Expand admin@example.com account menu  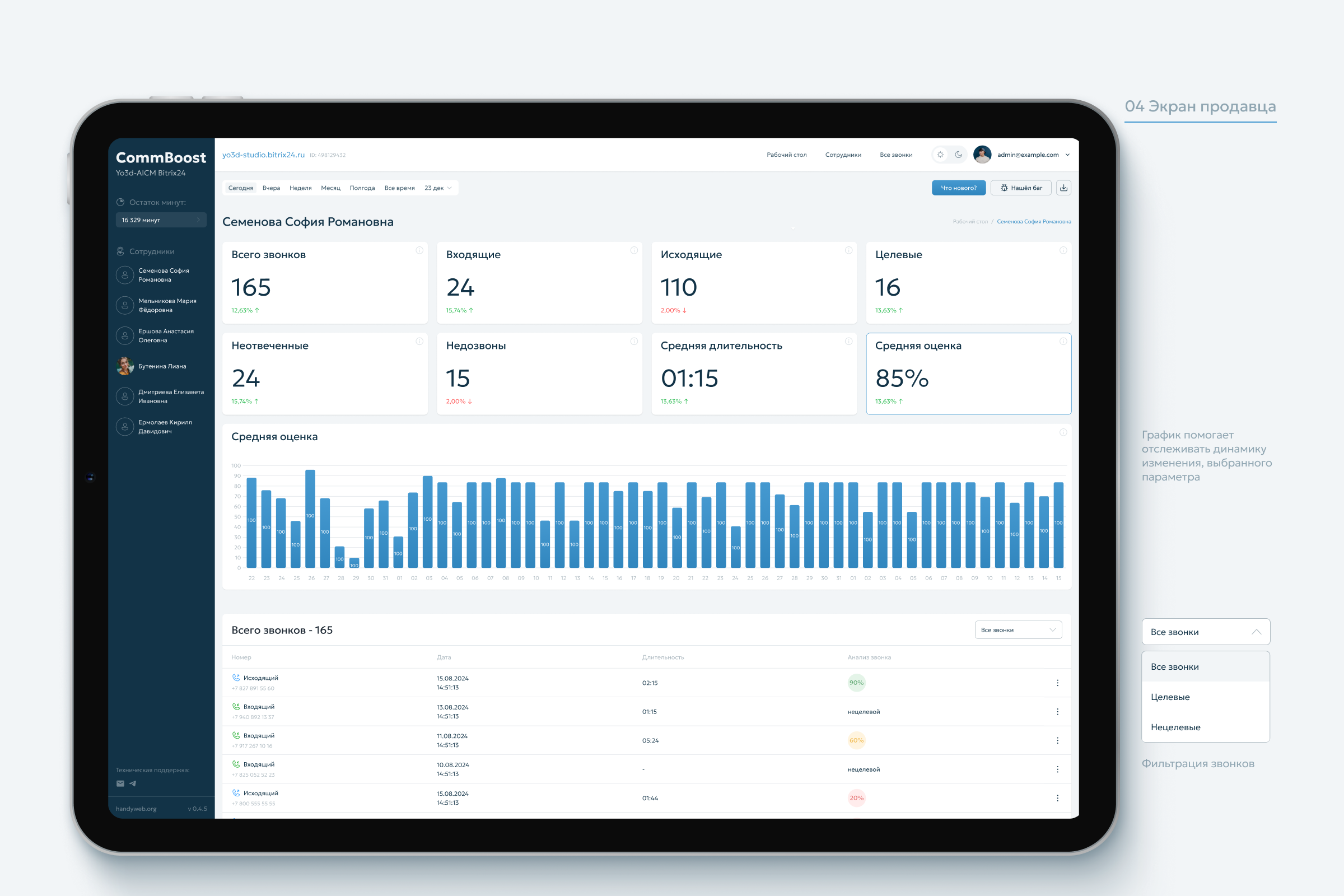(x=1067, y=155)
